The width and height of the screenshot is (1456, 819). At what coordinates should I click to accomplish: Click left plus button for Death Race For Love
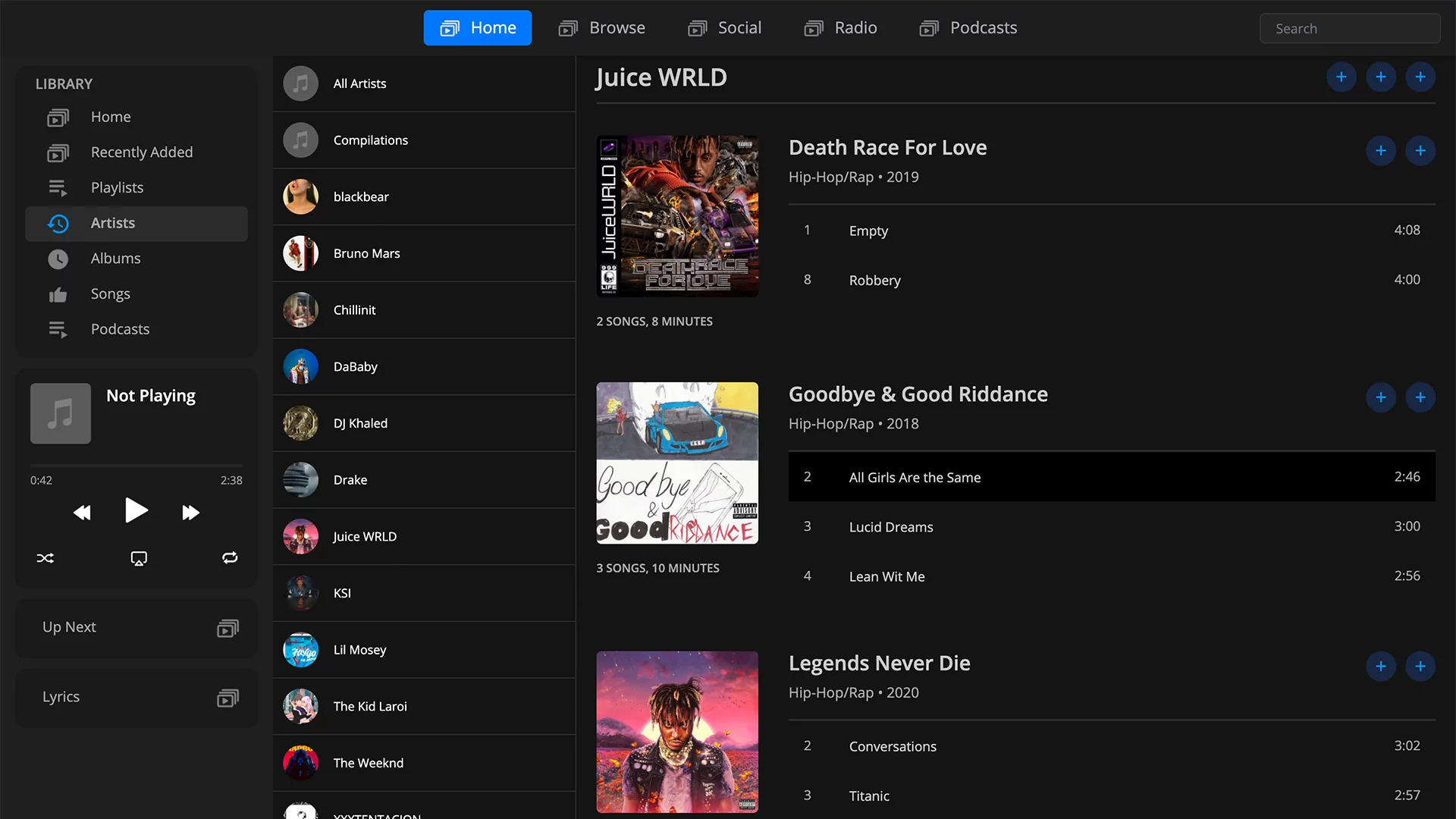coord(1381,151)
